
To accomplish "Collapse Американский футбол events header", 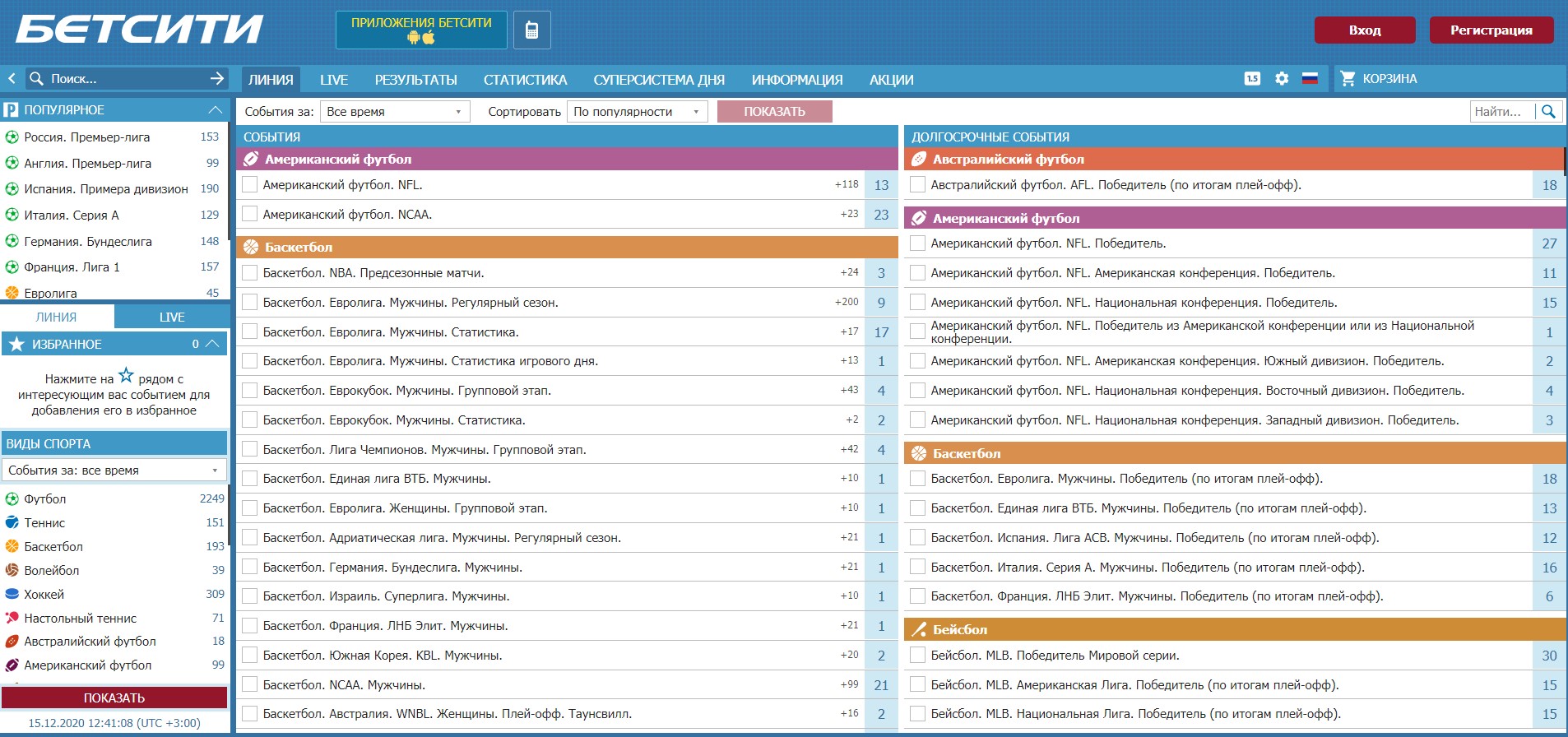I will point(567,159).
